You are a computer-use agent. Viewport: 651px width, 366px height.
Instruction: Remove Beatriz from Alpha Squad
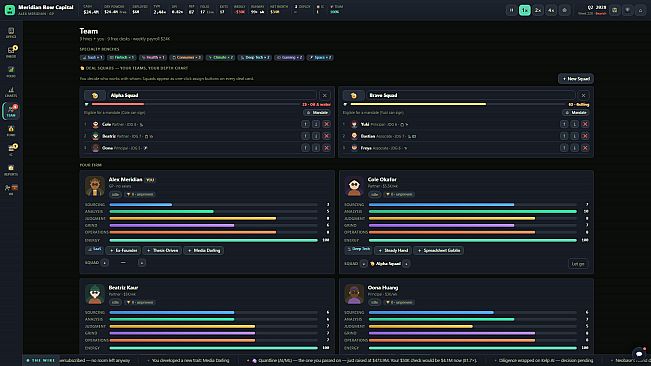coord(327,136)
